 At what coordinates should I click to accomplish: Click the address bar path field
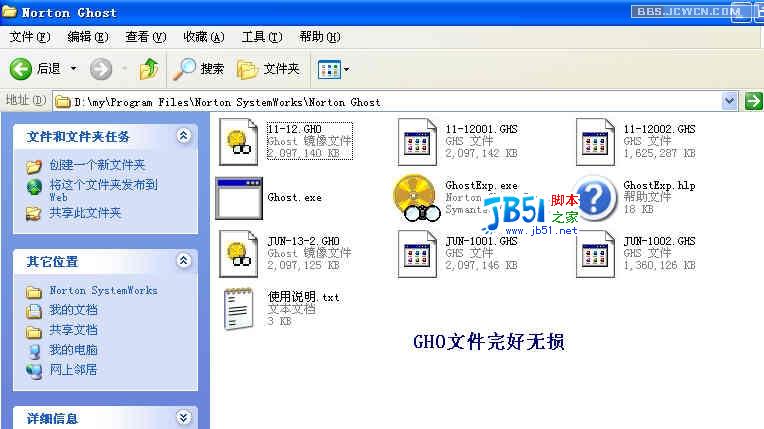387,101
